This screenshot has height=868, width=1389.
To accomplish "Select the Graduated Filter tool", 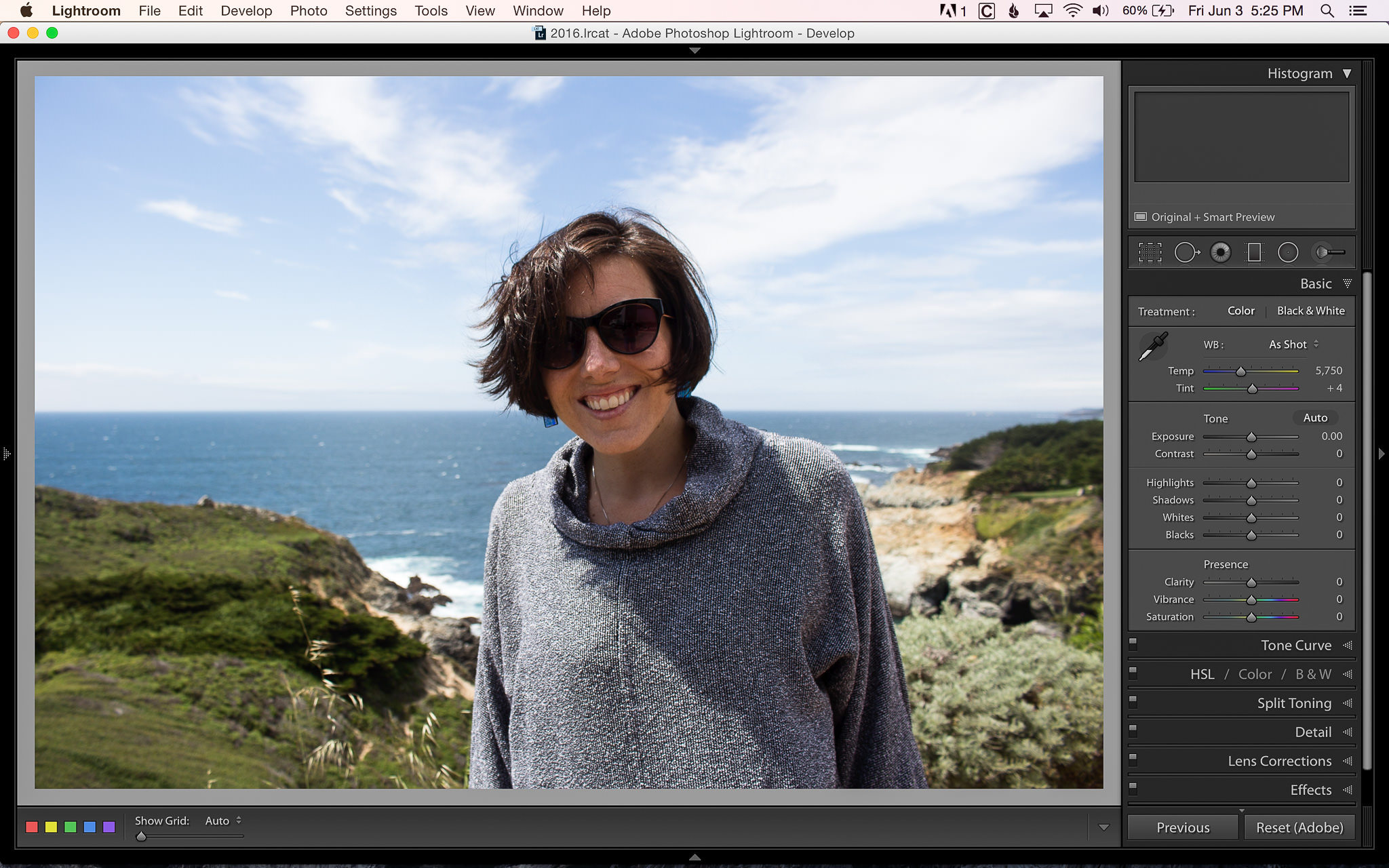I will pyautogui.click(x=1254, y=252).
